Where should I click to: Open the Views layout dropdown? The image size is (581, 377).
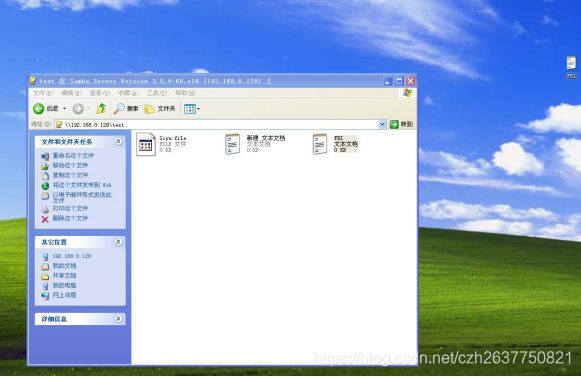click(192, 109)
